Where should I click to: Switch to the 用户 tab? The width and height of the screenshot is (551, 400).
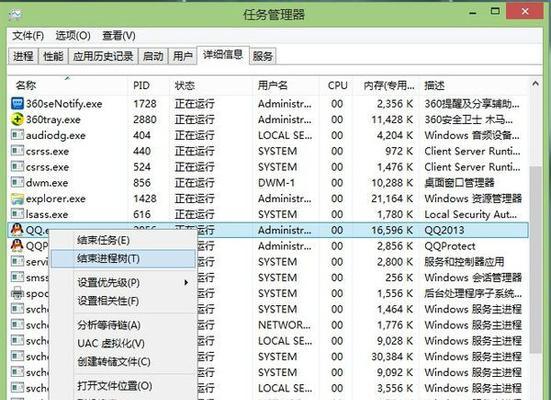pos(183,56)
